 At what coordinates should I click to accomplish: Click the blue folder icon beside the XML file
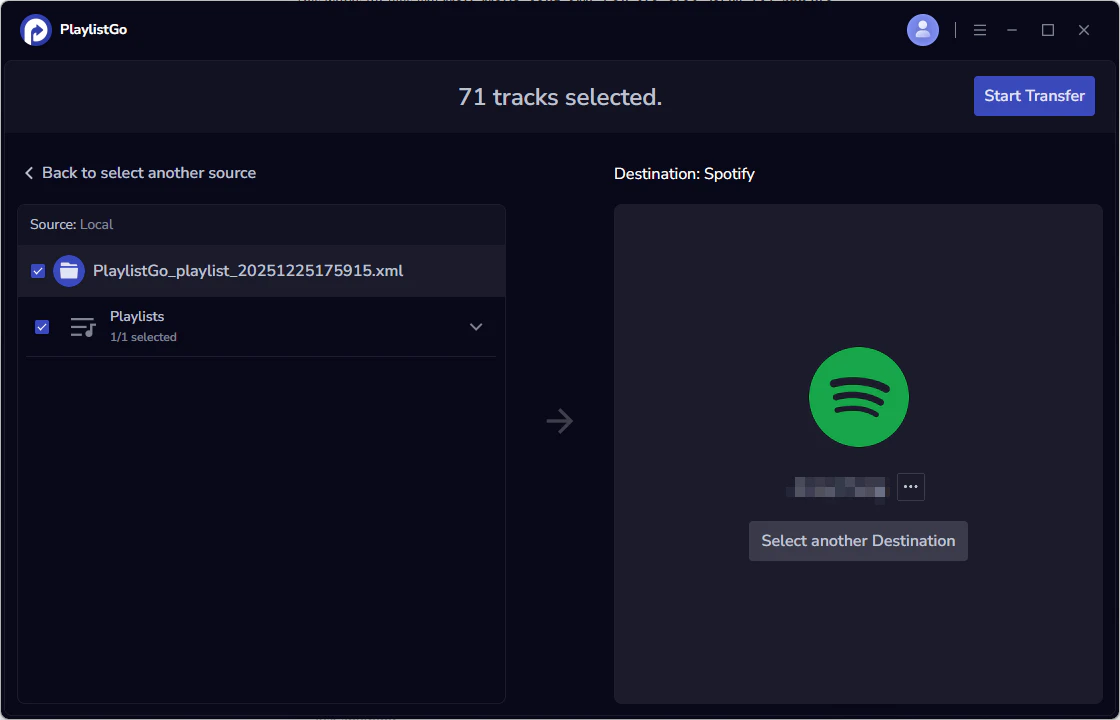[x=68, y=270]
